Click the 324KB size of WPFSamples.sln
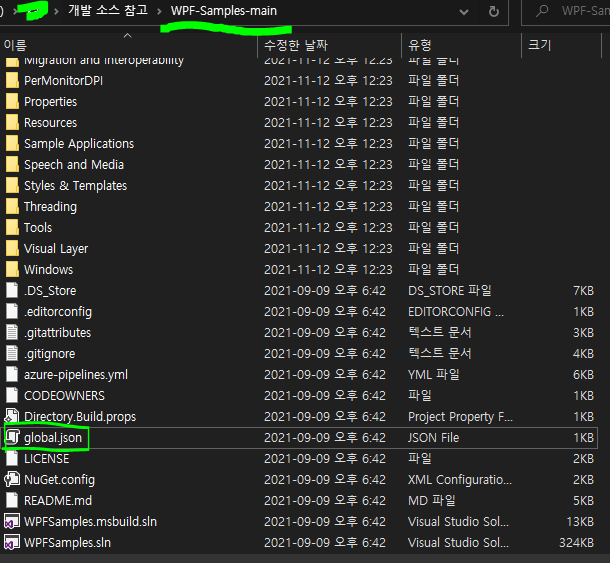Screen dimensions: 610x563 577,543
